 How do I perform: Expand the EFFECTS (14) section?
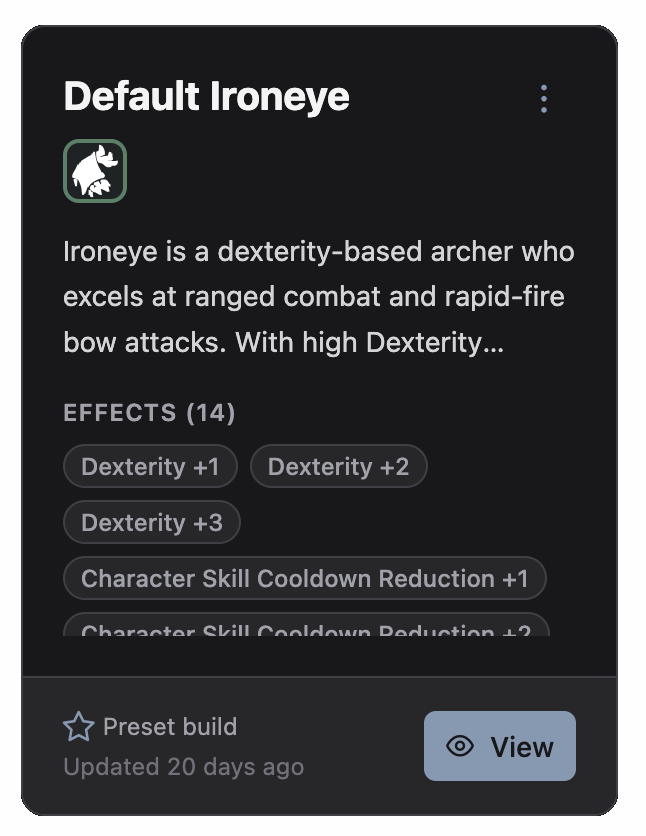[x=148, y=412]
